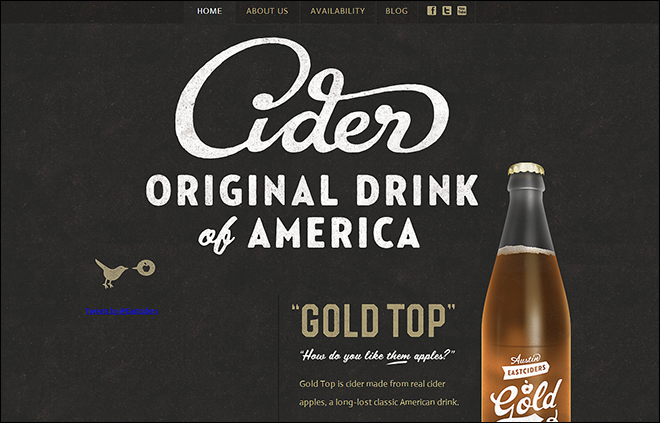The height and width of the screenshot is (423, 660).
Task: Select the "Gold Top" product heading
Action: coord(373,321)
